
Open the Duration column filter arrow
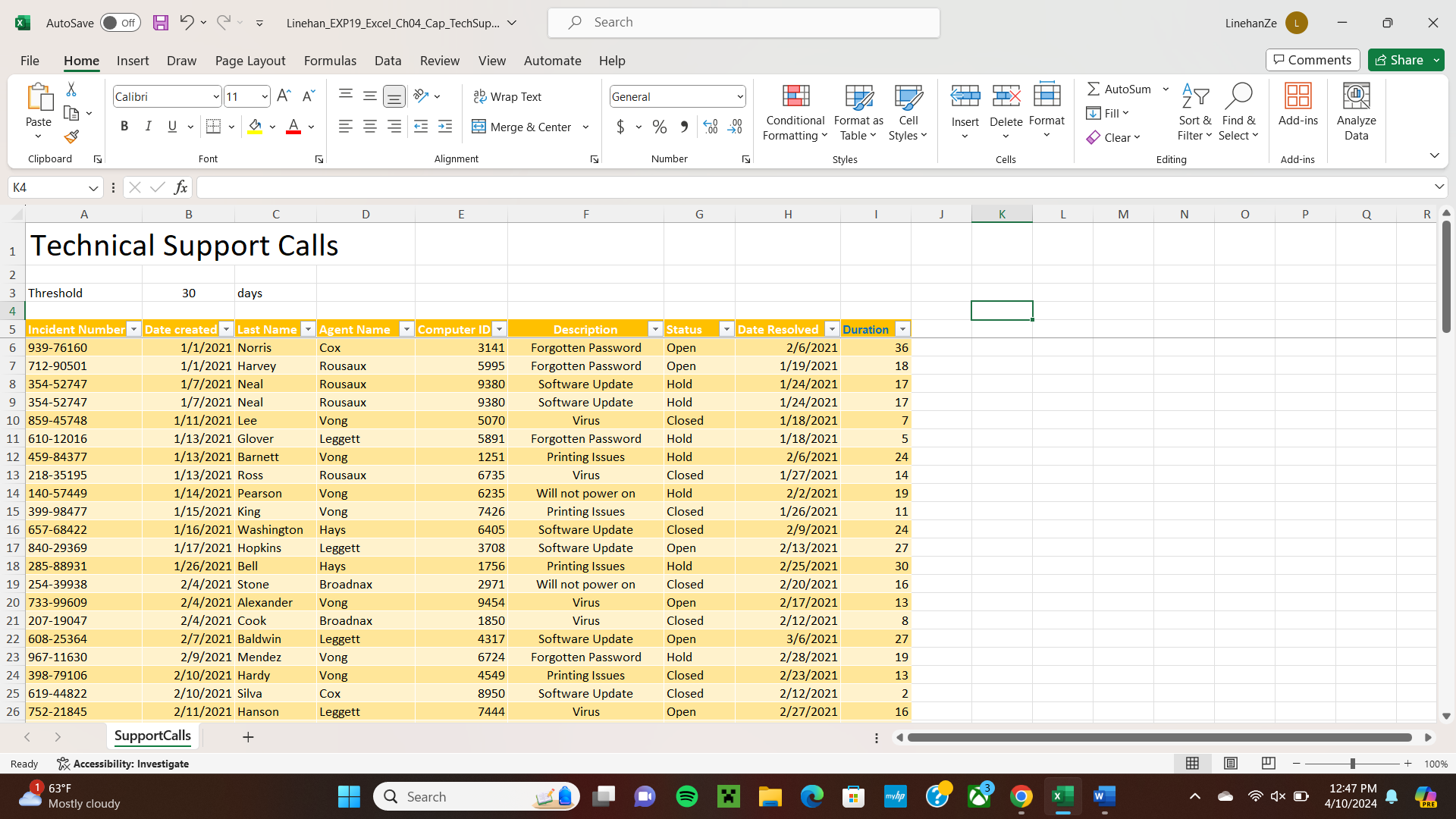point(902,329)
